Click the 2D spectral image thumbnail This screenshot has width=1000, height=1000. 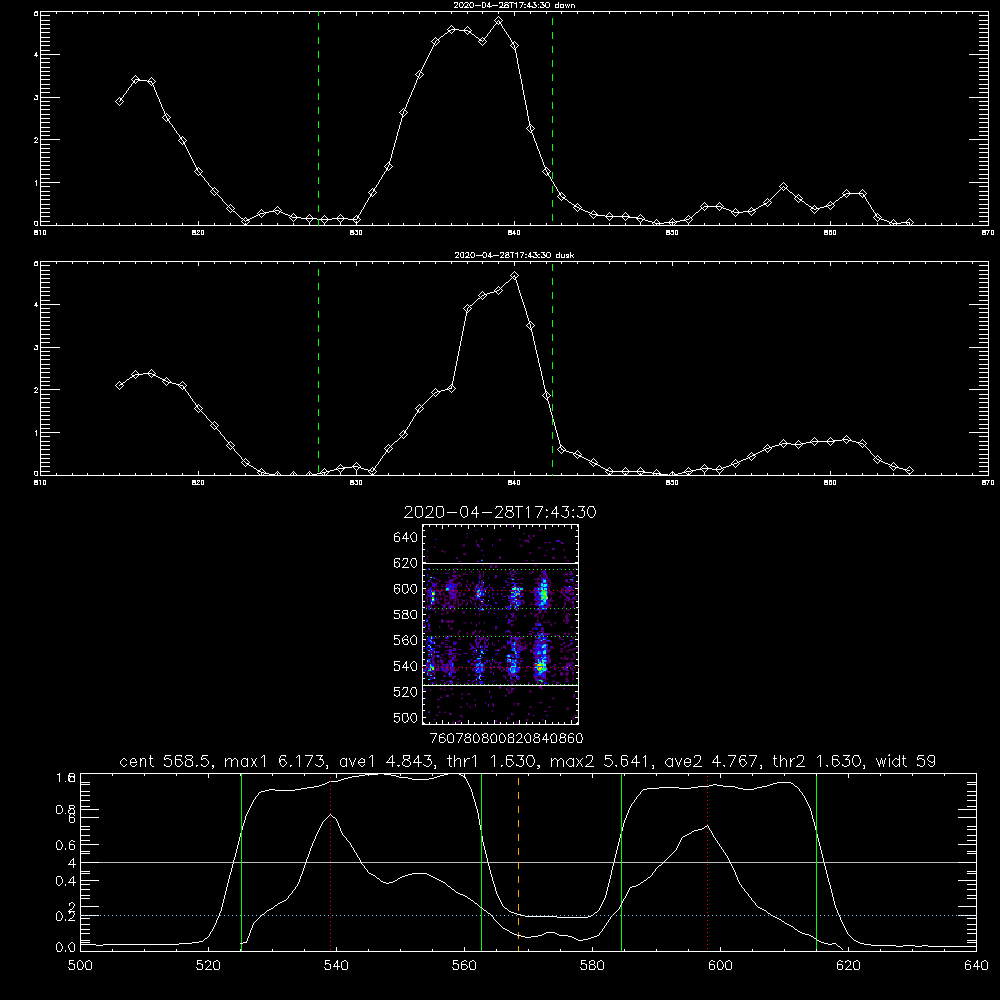(500, 624)
